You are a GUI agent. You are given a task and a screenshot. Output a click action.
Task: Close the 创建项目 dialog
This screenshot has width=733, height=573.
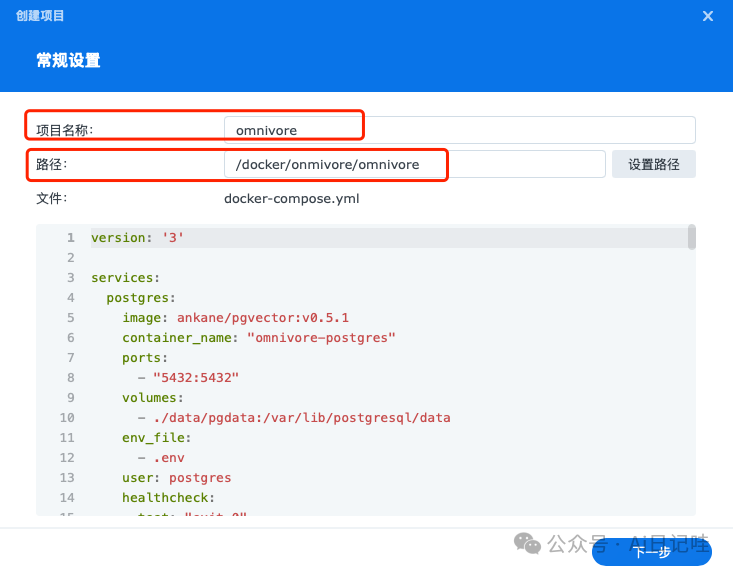click(x=707, y=16)
